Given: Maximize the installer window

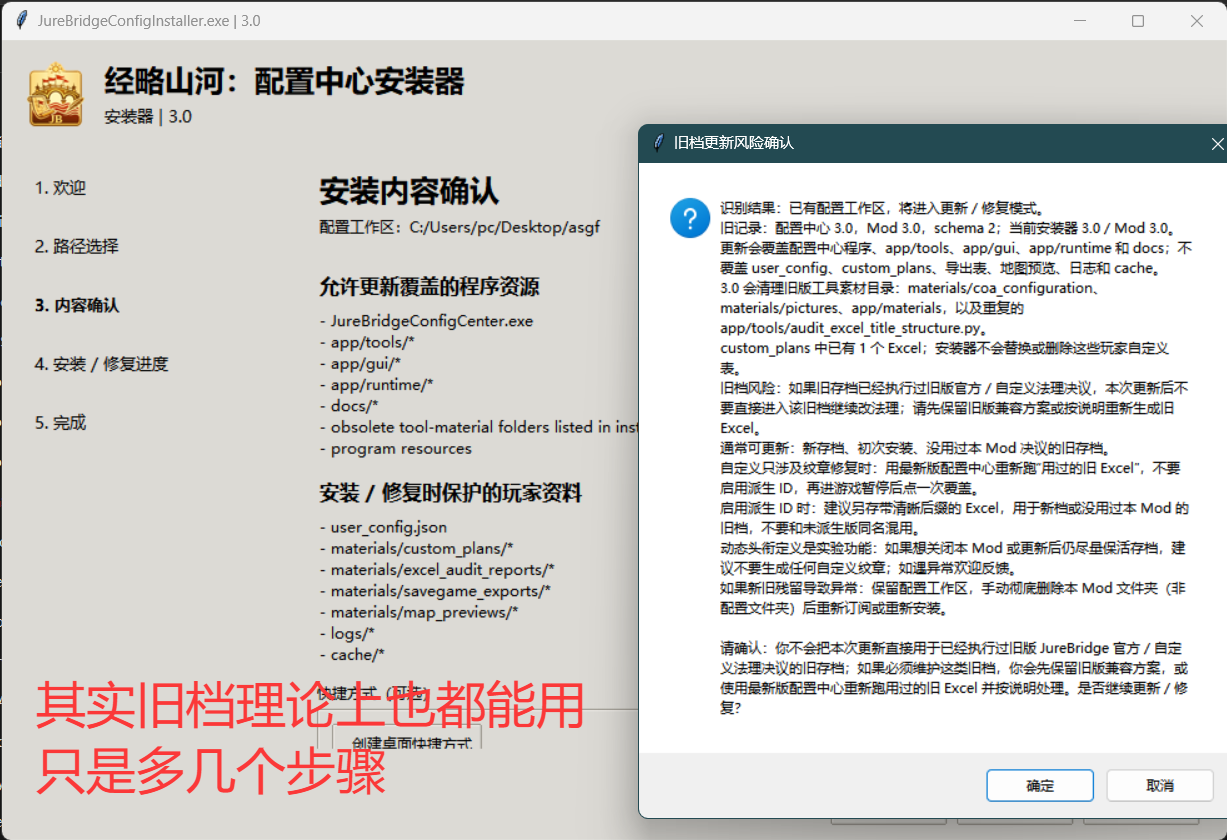Looking at the screenshot, I should tap(1138, 20).
